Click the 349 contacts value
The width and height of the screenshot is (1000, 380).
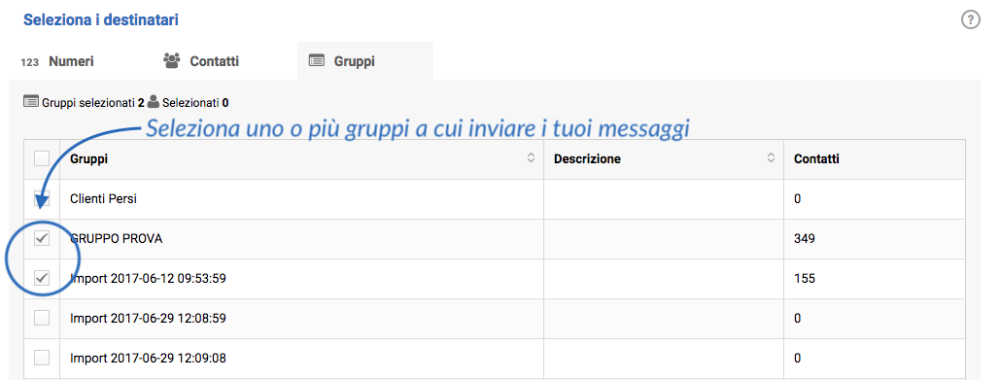804,239
